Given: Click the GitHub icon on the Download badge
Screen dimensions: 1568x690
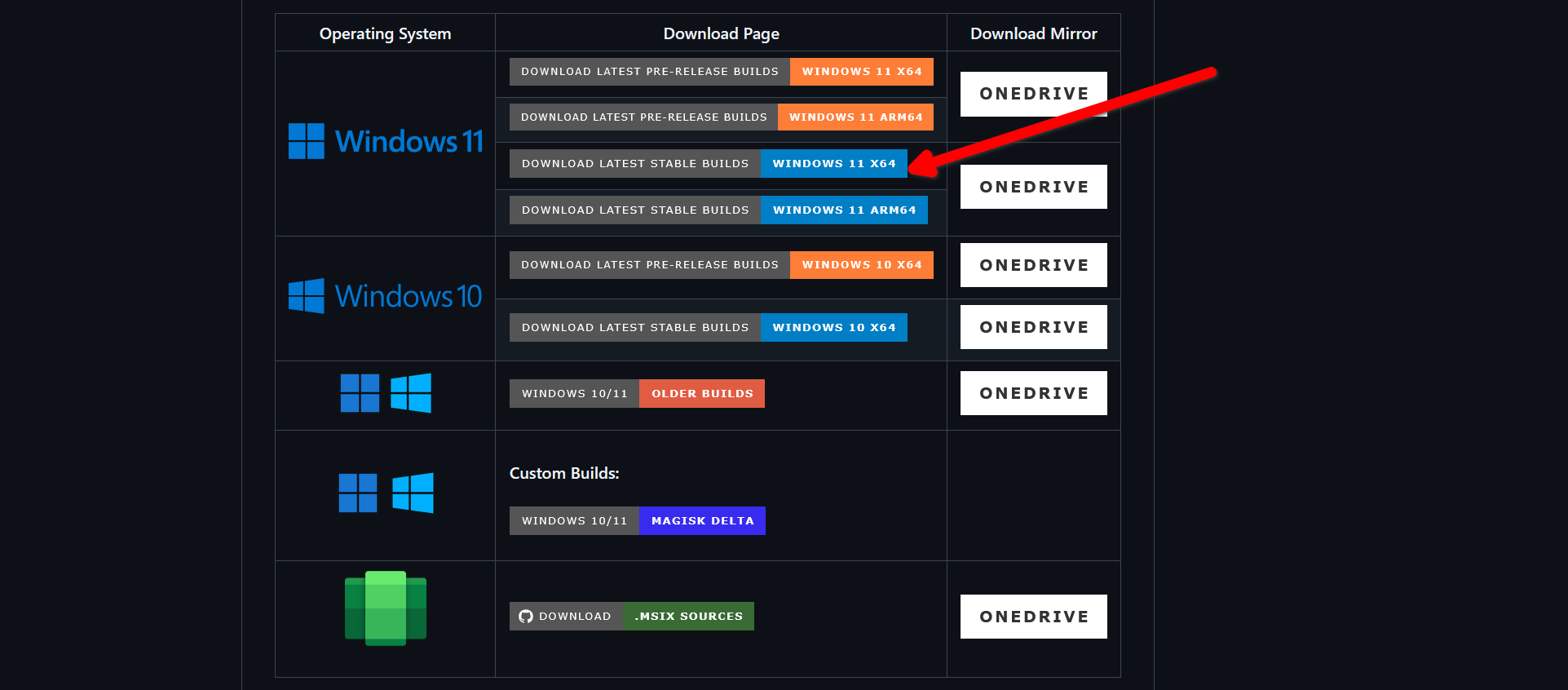Looking at the screenshot, I should pyautogui.click(x=526, y=617).
